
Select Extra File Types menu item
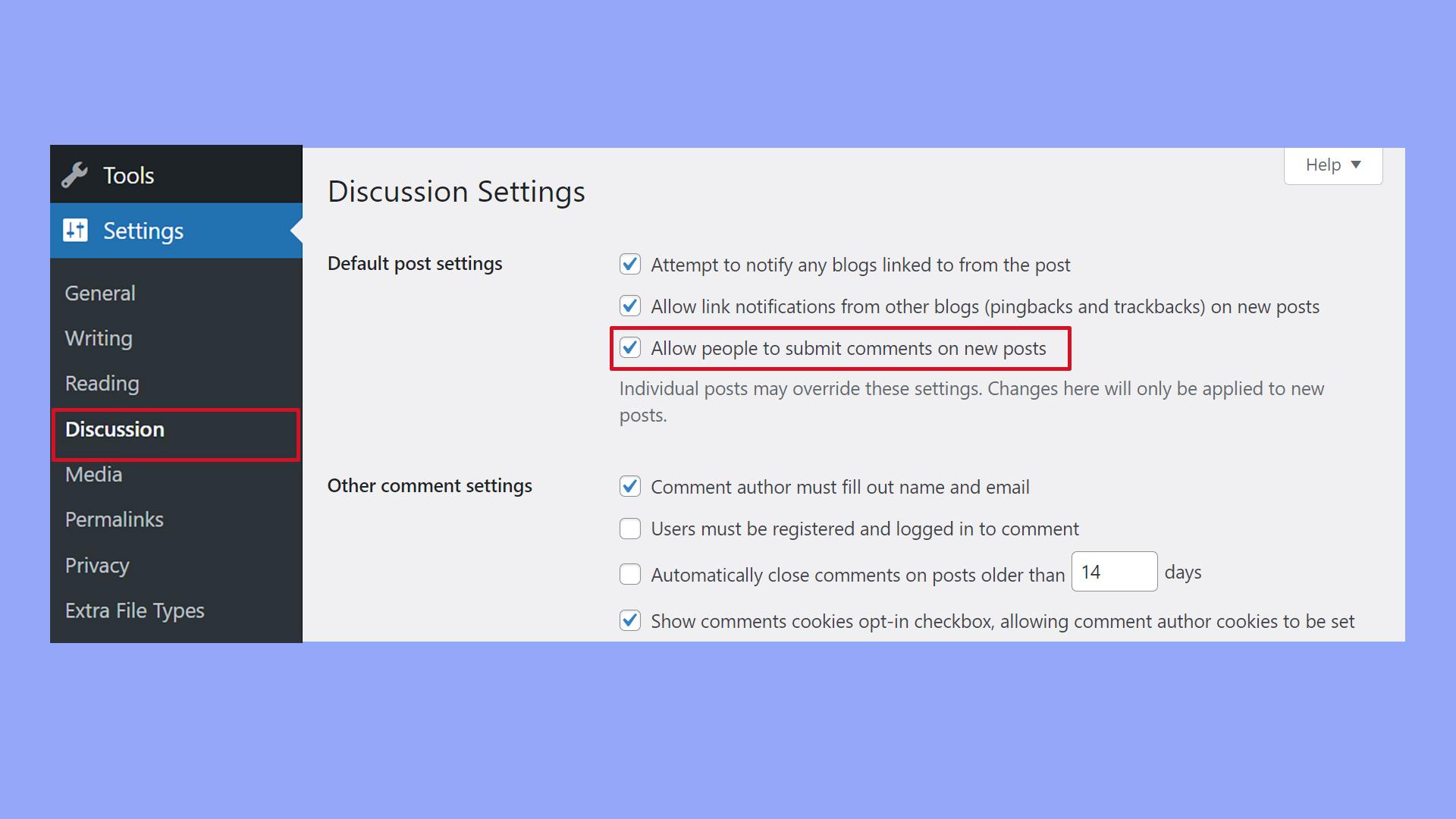point(134,609)
